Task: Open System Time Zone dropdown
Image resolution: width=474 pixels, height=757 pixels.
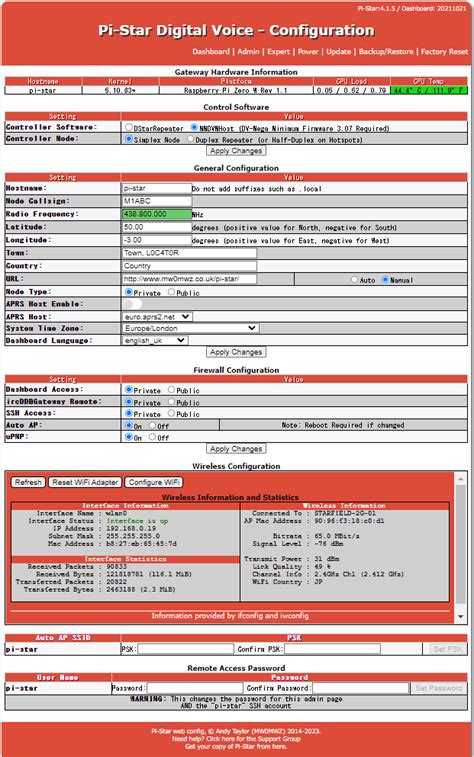Action: tap(191, 328)
